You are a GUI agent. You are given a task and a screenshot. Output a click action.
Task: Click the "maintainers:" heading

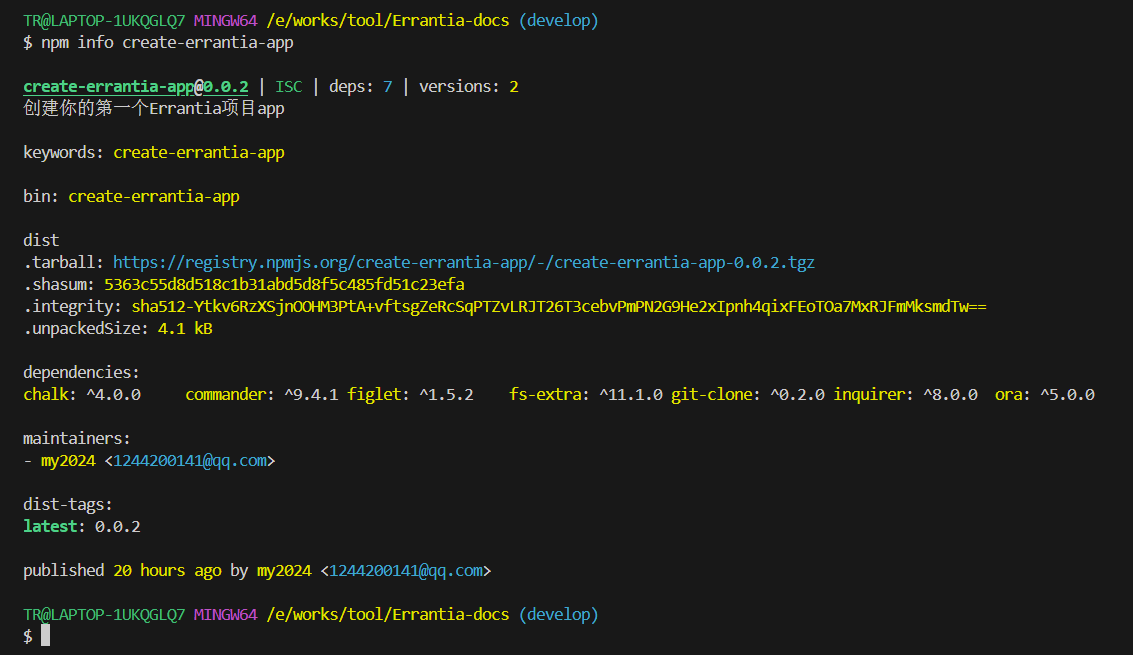tap(77, 439)
